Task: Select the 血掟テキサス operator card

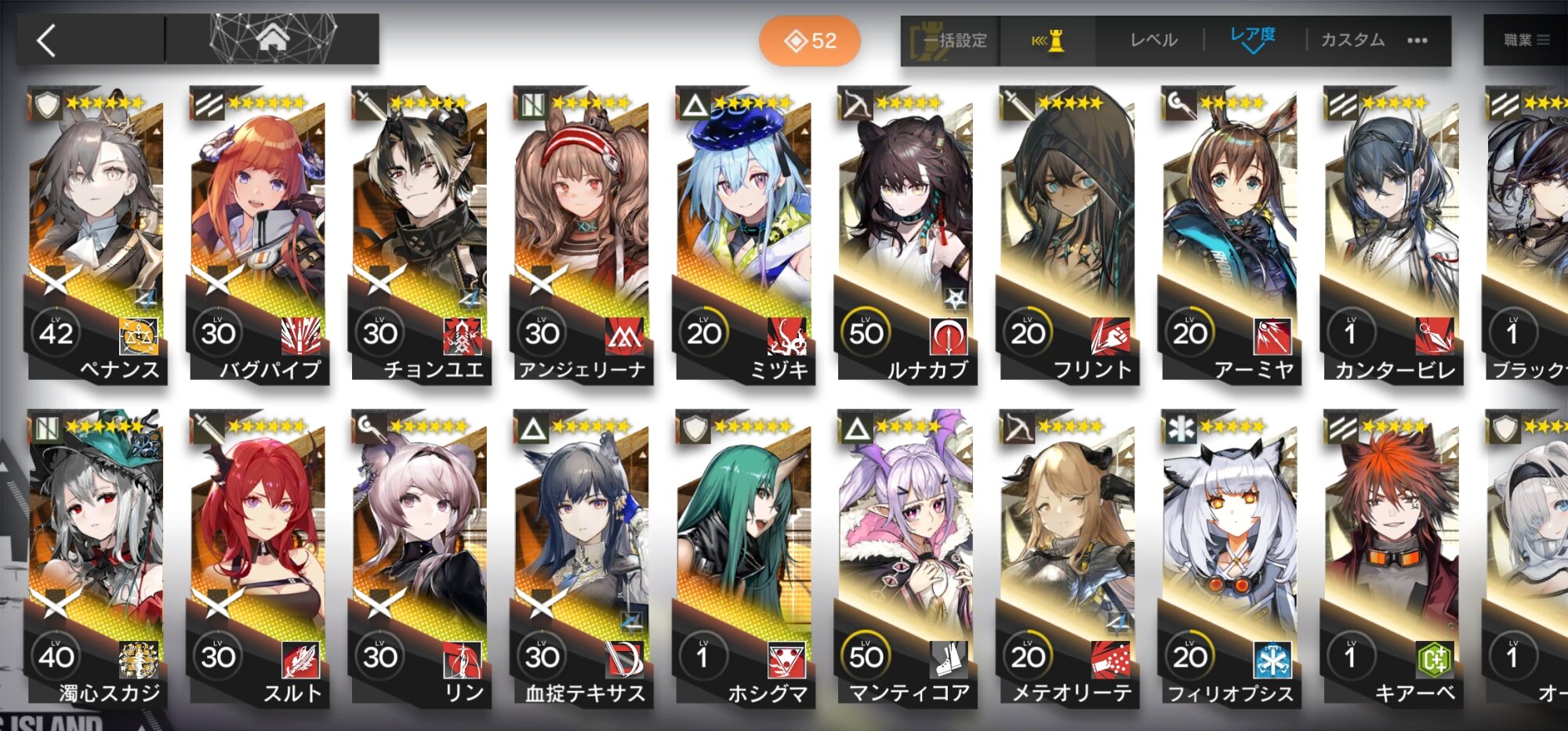Action: 581,558
